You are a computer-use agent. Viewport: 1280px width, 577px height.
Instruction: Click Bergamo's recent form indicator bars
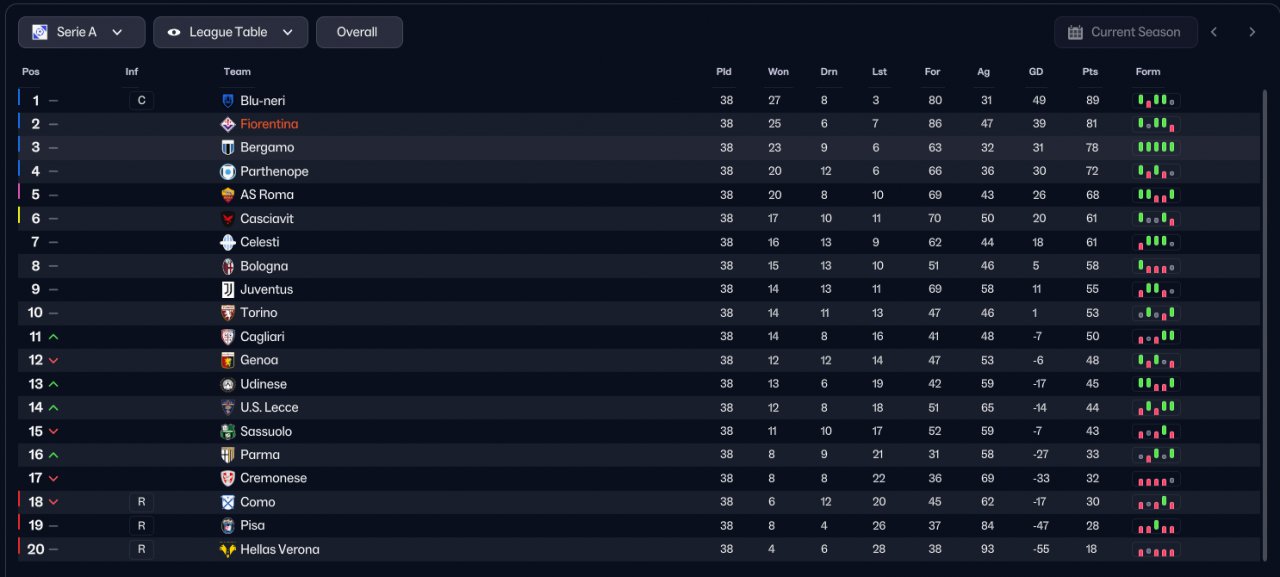click(x=1156, y=147)
